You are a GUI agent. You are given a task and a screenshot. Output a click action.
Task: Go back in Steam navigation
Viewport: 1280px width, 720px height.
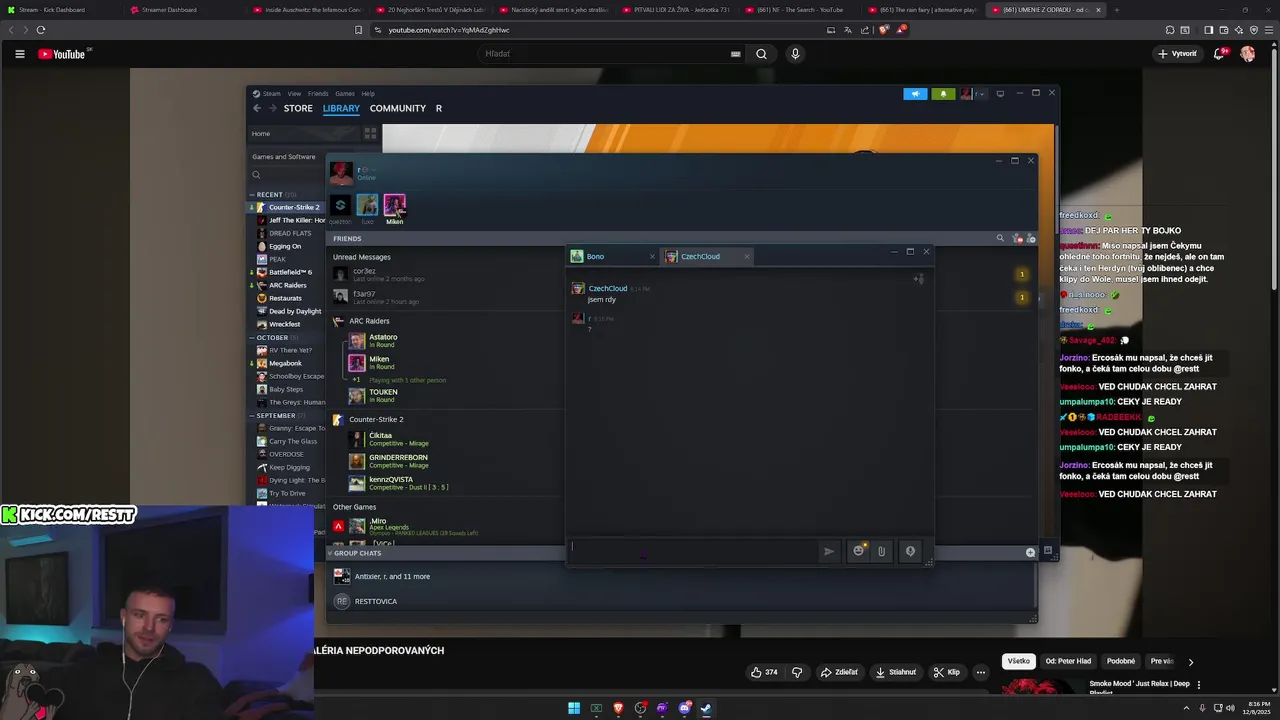[257, 108]
